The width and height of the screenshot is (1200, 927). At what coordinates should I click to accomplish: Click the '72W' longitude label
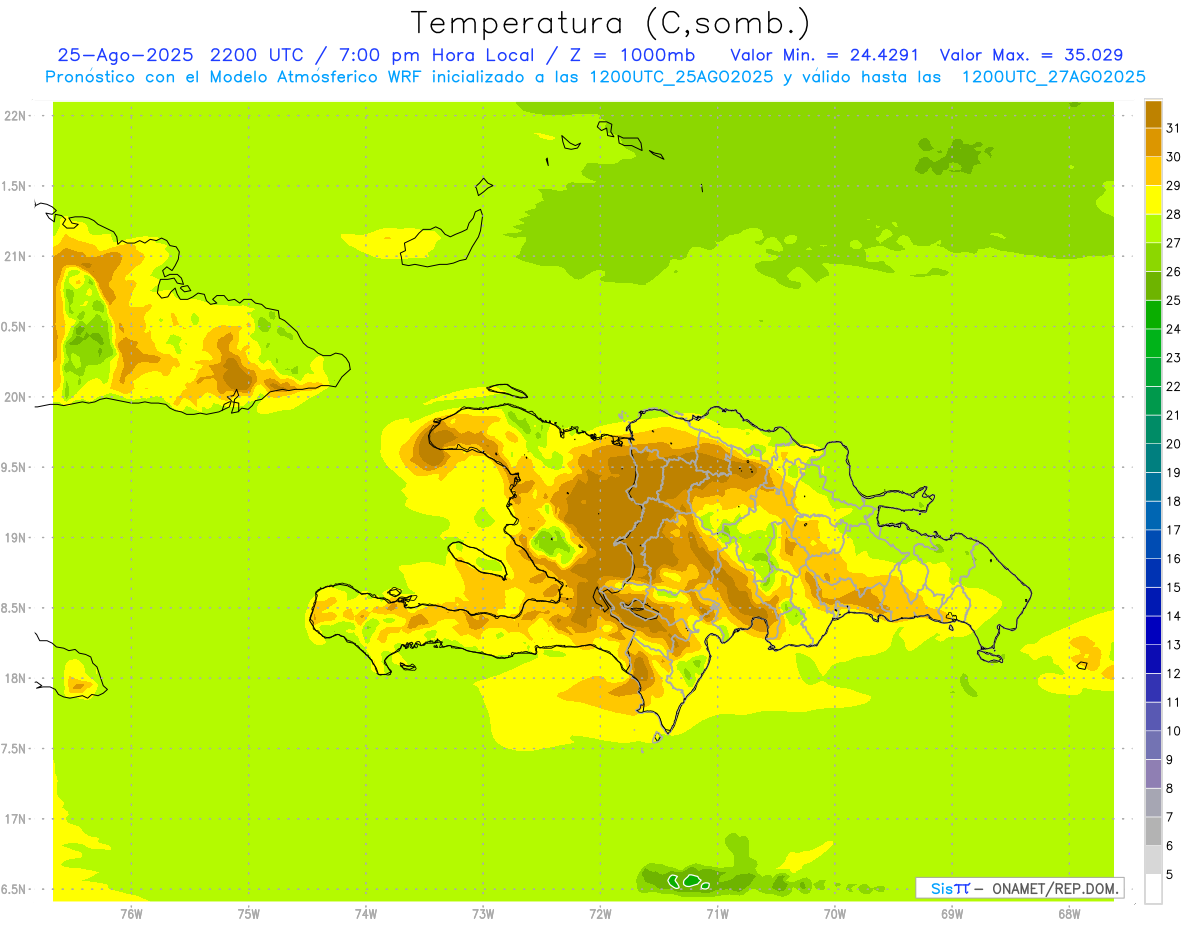pos(600,914)
